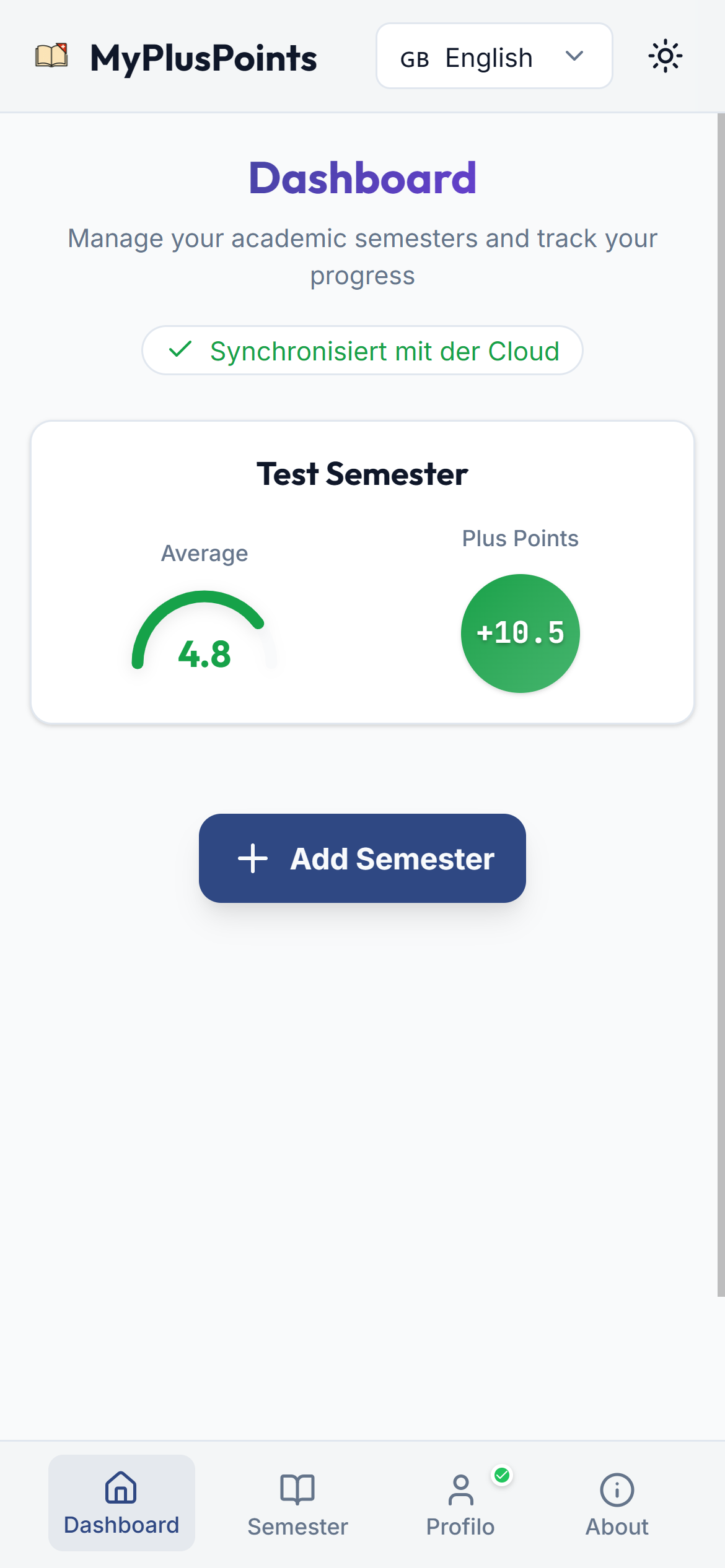725x1568 pixels.
Task: Click the Synchronisiert mit der Cloud badge
Action: point(362,351)
